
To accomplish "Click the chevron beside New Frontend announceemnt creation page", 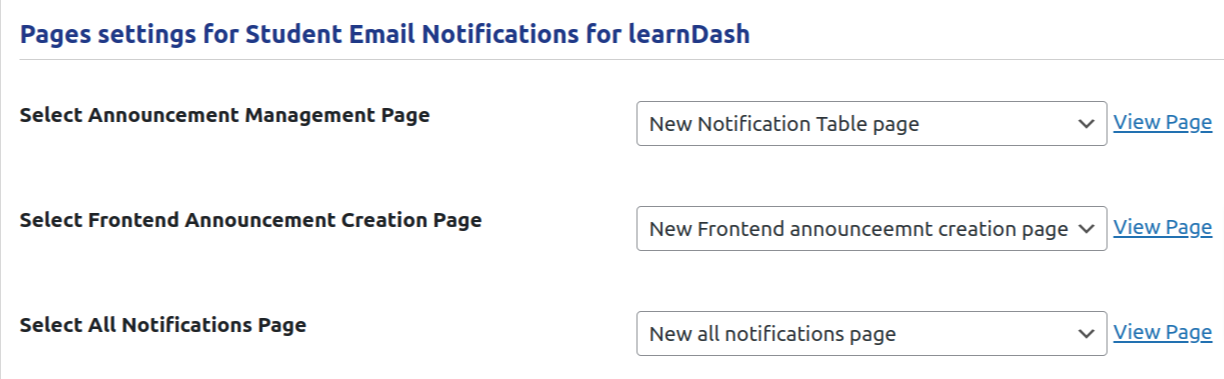I will click(1086, 229).
